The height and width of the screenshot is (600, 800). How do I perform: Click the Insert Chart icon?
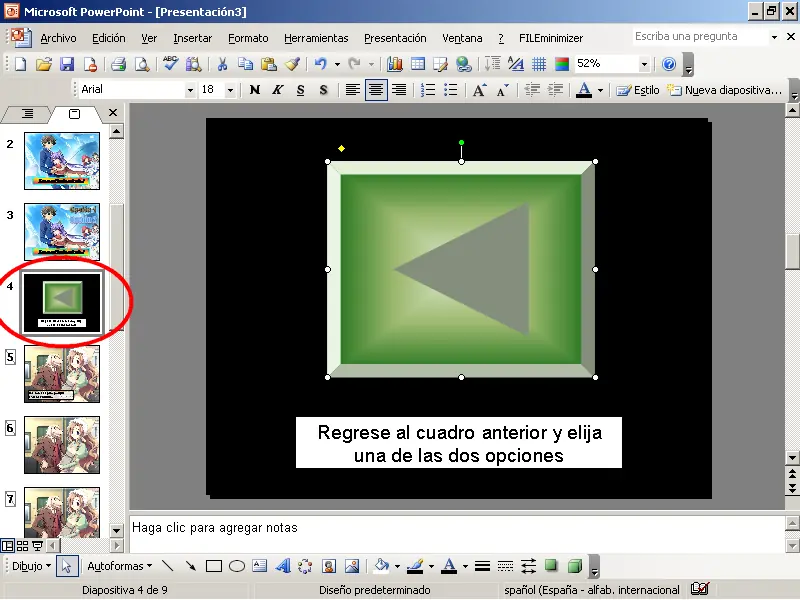coord(395,64)
